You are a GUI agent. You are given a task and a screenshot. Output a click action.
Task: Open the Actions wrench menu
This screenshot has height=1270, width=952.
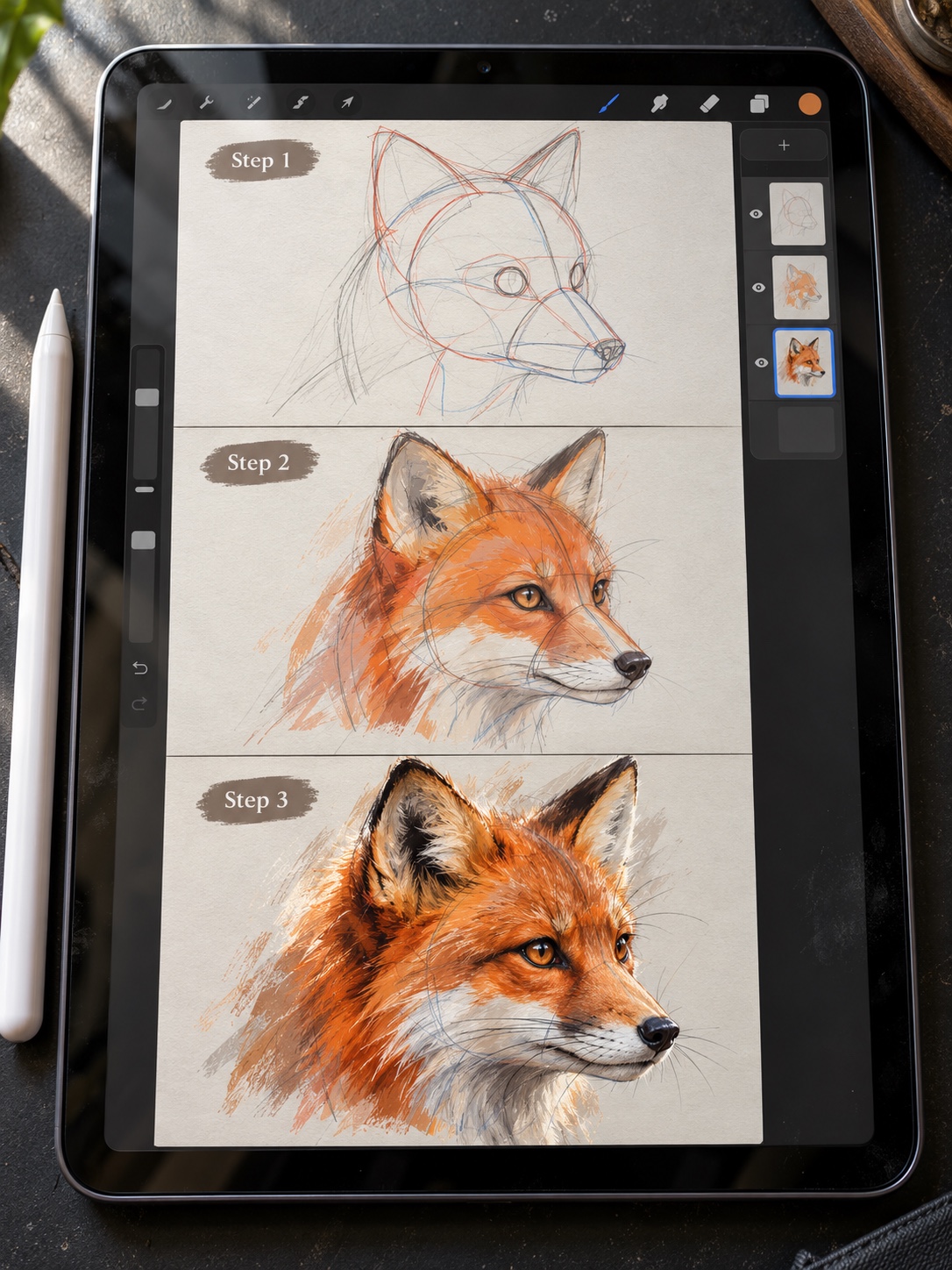pos(206,103)
